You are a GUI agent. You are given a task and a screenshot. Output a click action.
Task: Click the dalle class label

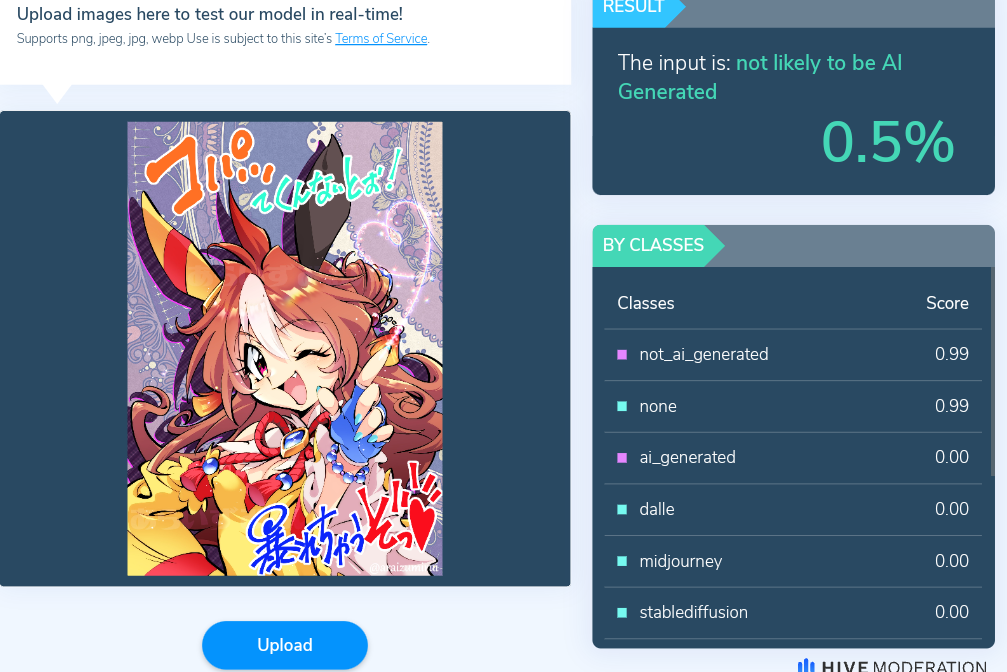(656, 509)
